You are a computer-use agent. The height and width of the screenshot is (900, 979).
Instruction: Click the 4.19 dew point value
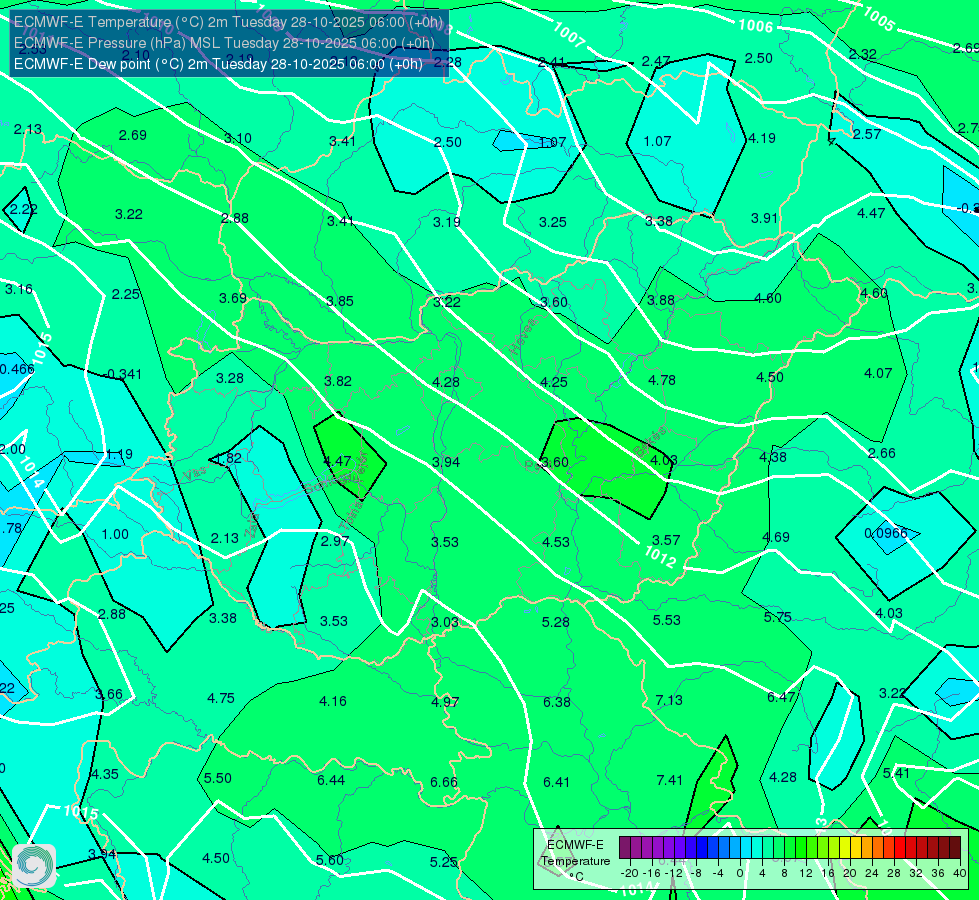[762, 138]
